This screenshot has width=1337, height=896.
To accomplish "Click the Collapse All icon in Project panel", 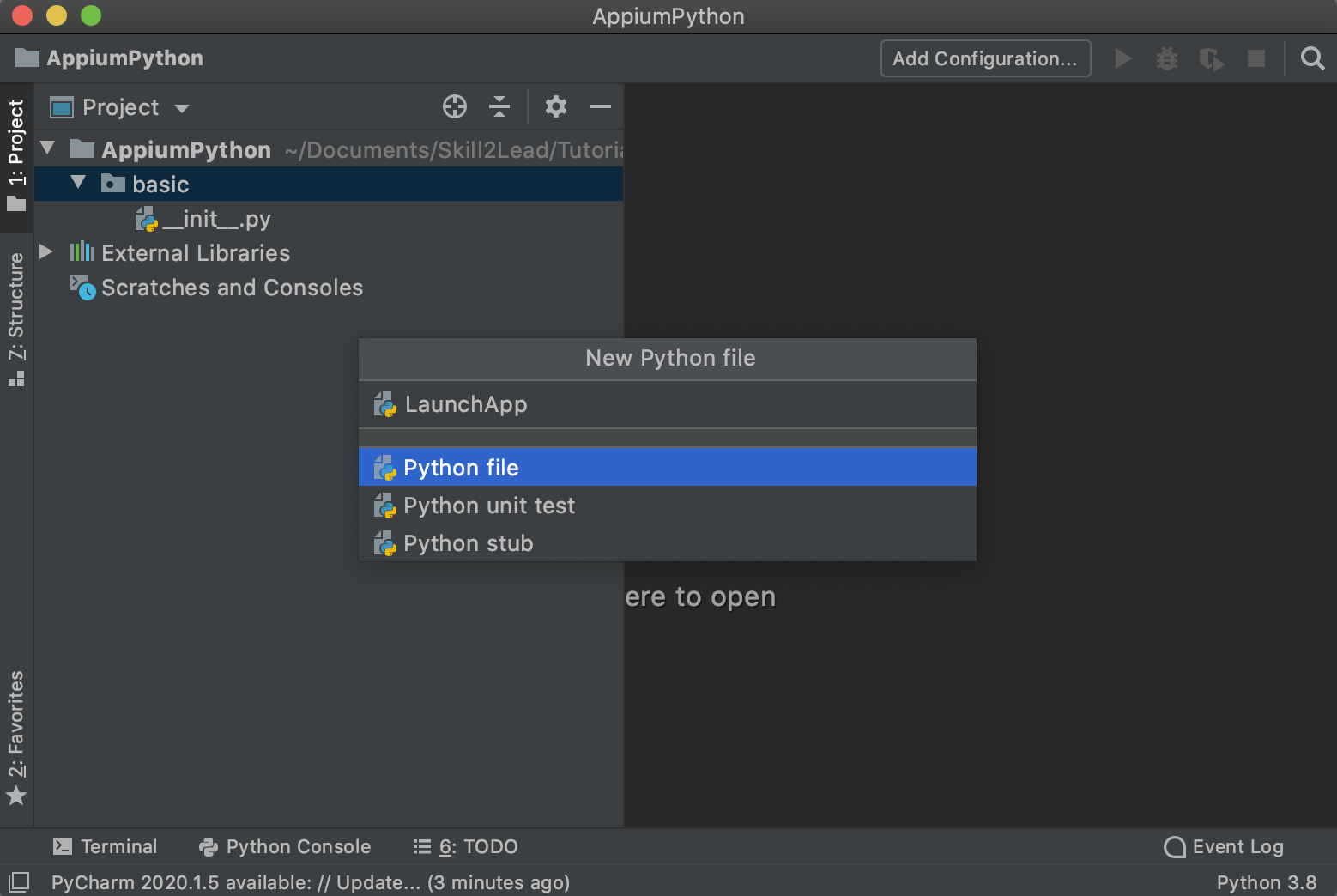I will click(499, 106).
